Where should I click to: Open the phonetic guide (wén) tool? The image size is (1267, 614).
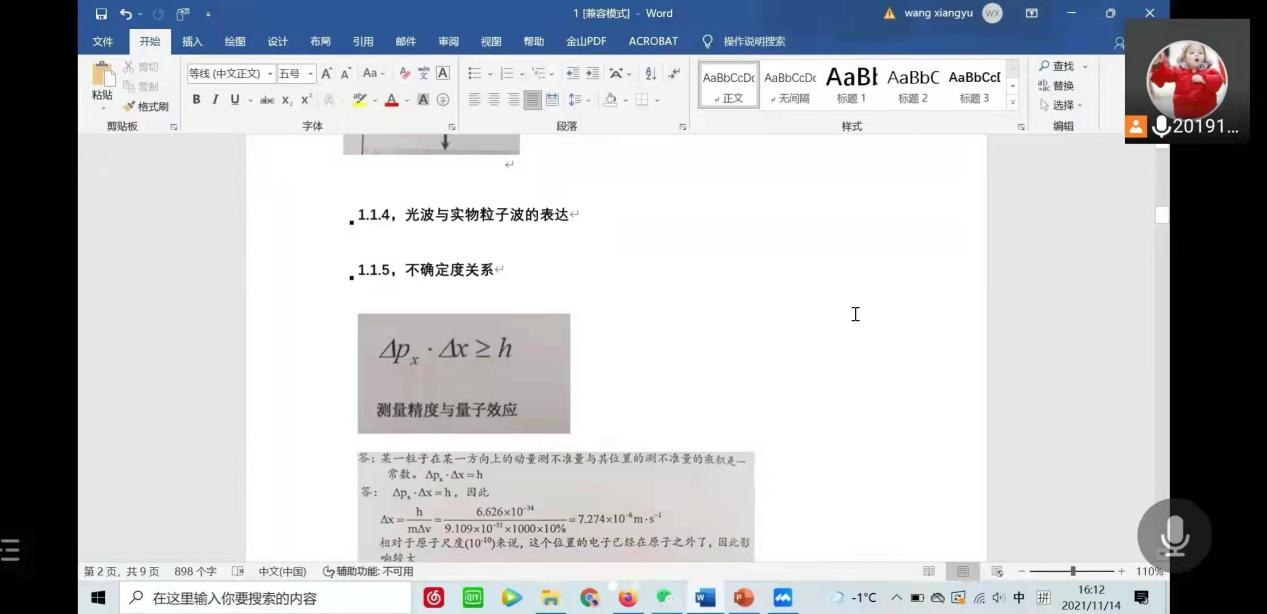tap(424, 73)
